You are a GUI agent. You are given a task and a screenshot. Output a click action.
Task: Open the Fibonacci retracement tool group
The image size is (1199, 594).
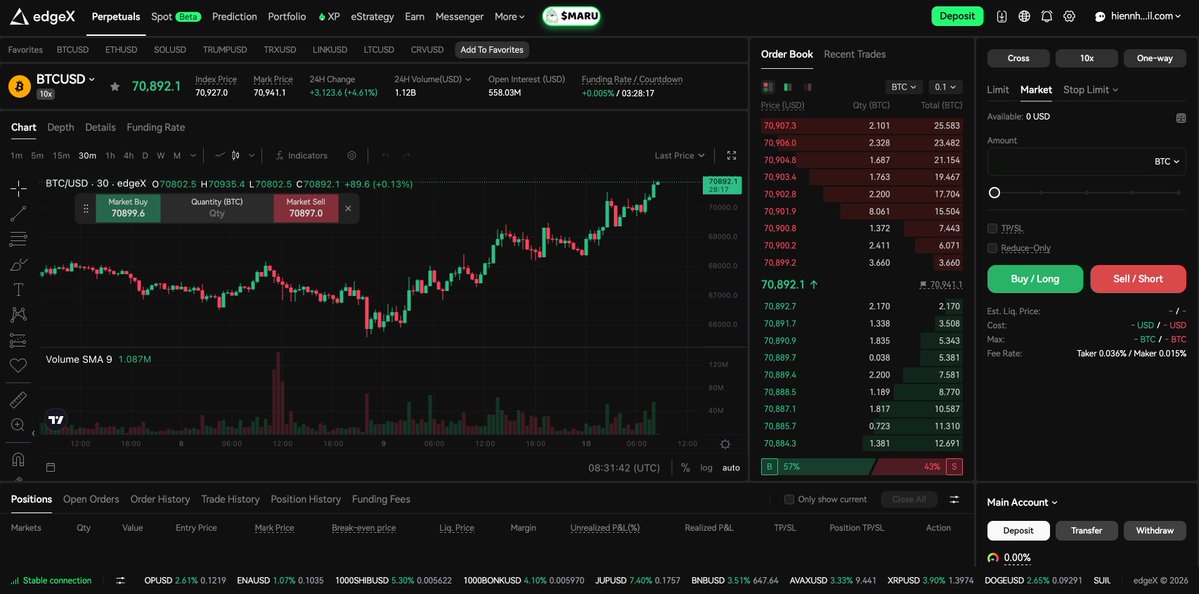point(18,239)
